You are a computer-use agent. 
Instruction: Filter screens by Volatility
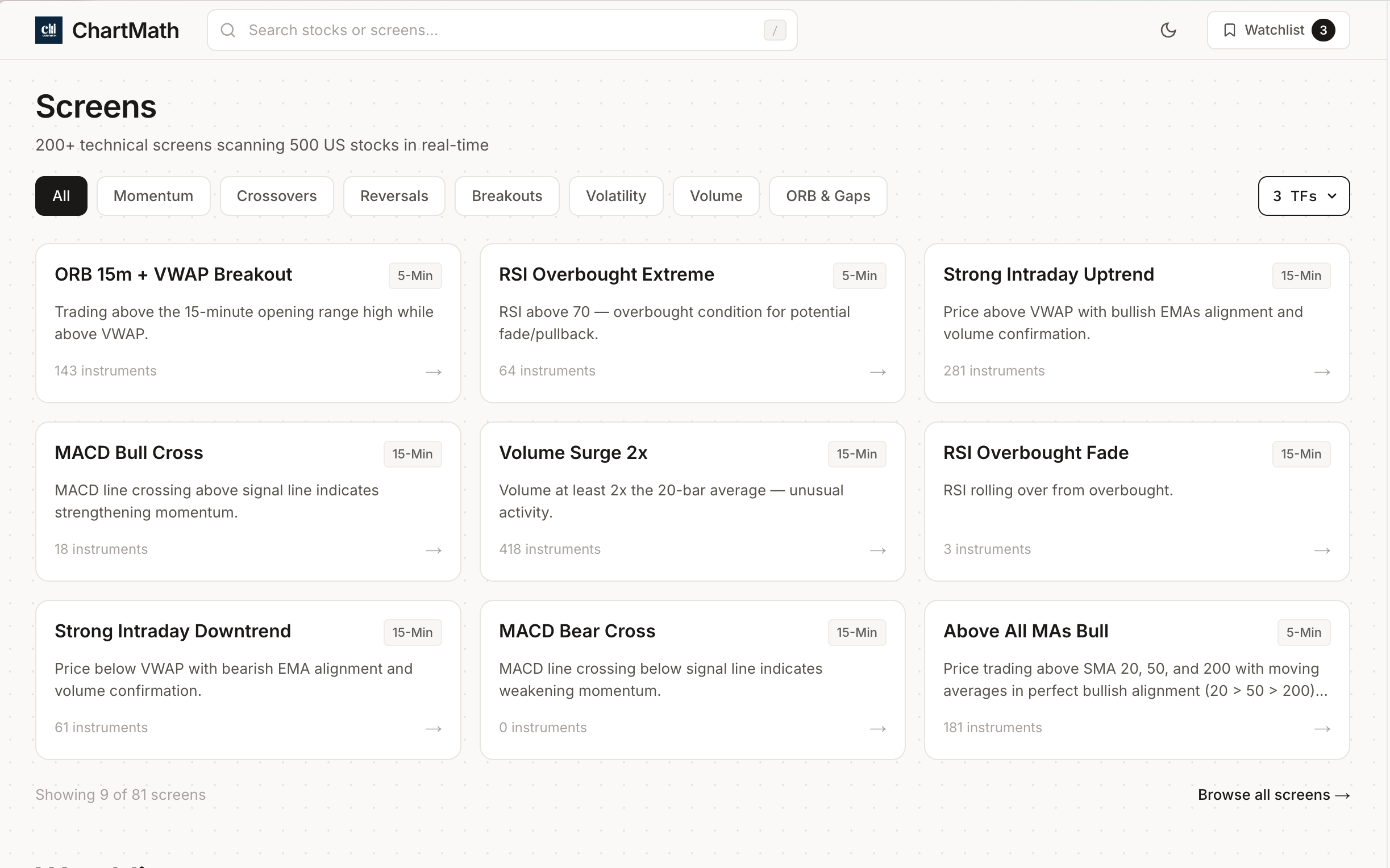[x=615, y=196]
